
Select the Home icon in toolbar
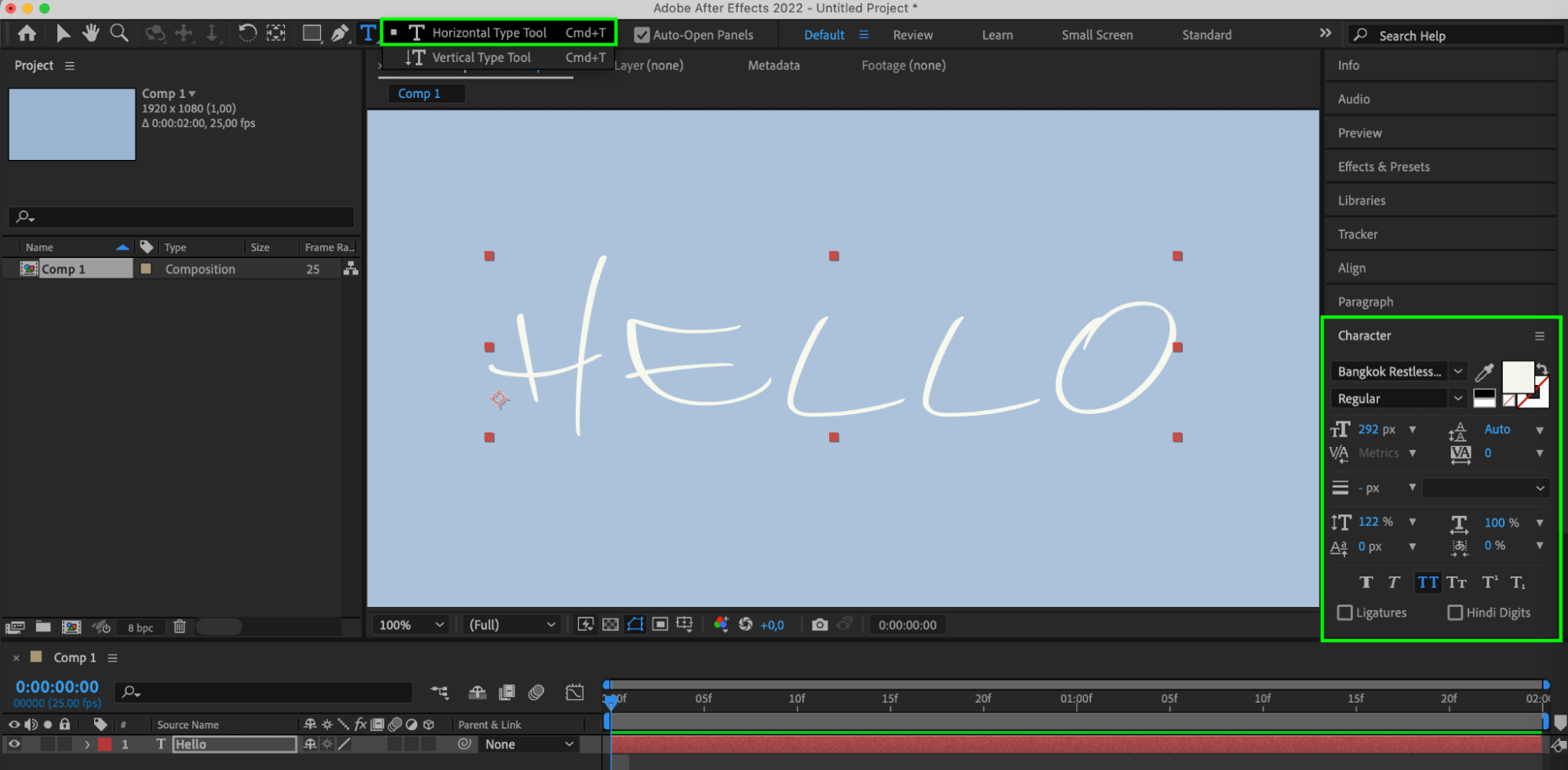pyautogui.click(x=27, y=34)
